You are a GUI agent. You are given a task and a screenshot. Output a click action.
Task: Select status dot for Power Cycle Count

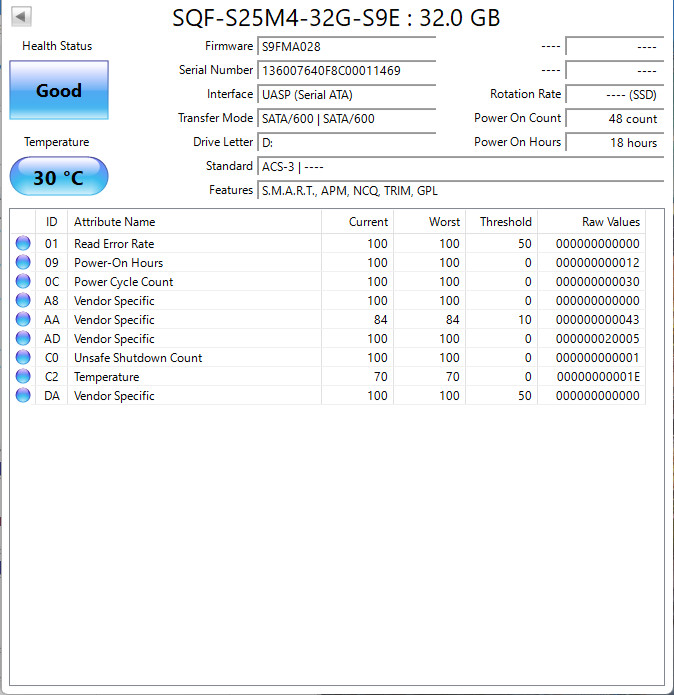tap(23, 281)
